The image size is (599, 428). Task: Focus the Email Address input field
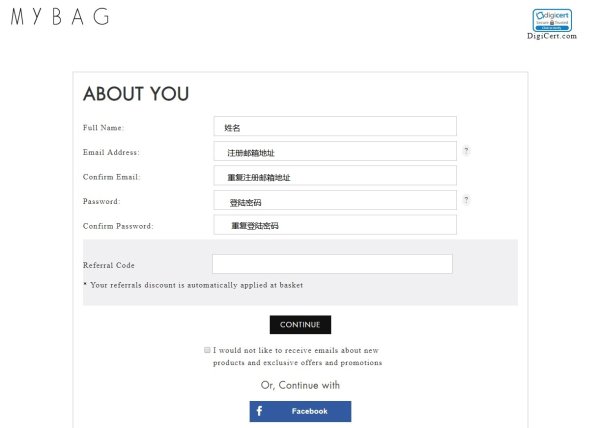coord(335,151)
